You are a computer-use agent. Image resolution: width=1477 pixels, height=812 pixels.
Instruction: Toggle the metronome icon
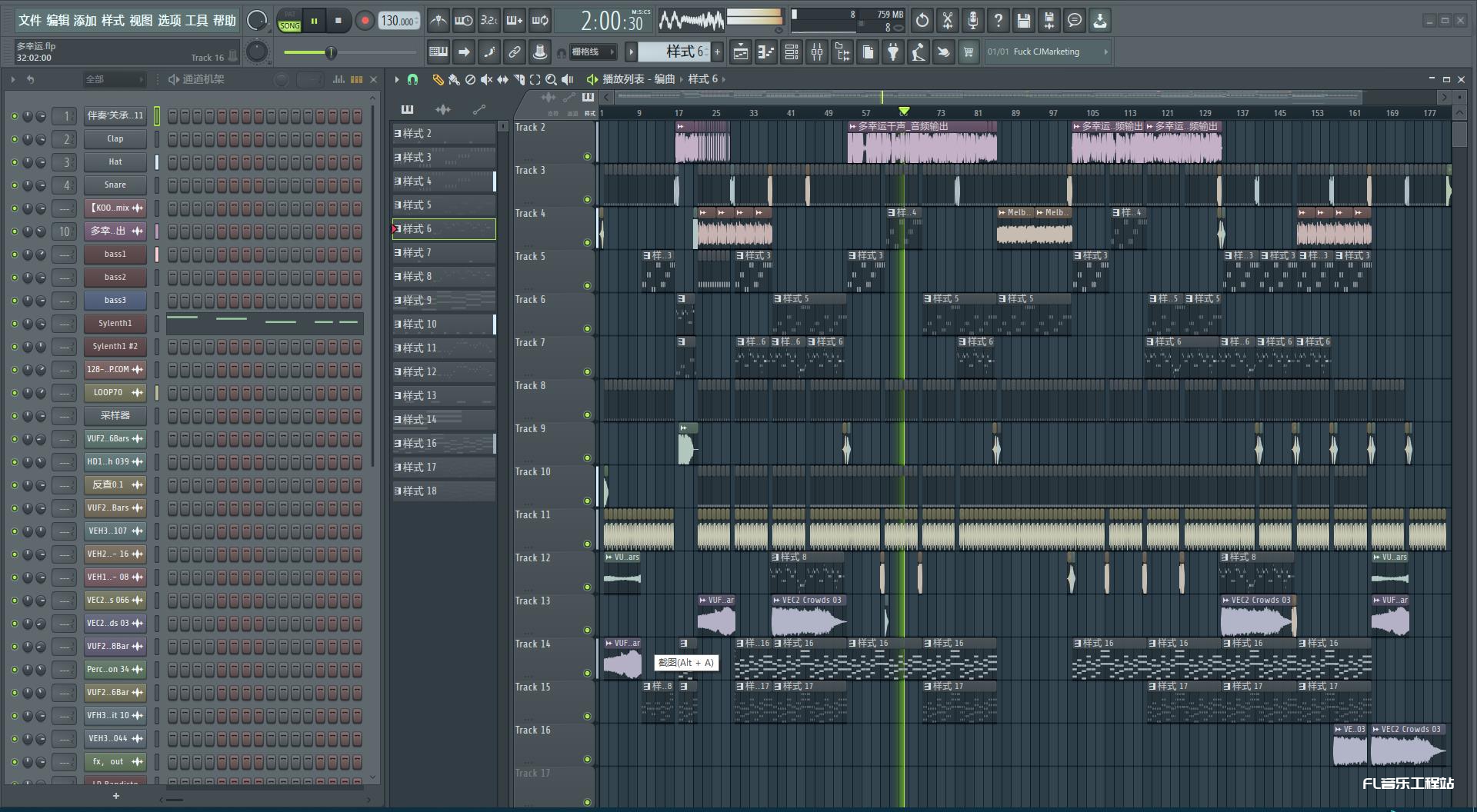pos(438,21)
